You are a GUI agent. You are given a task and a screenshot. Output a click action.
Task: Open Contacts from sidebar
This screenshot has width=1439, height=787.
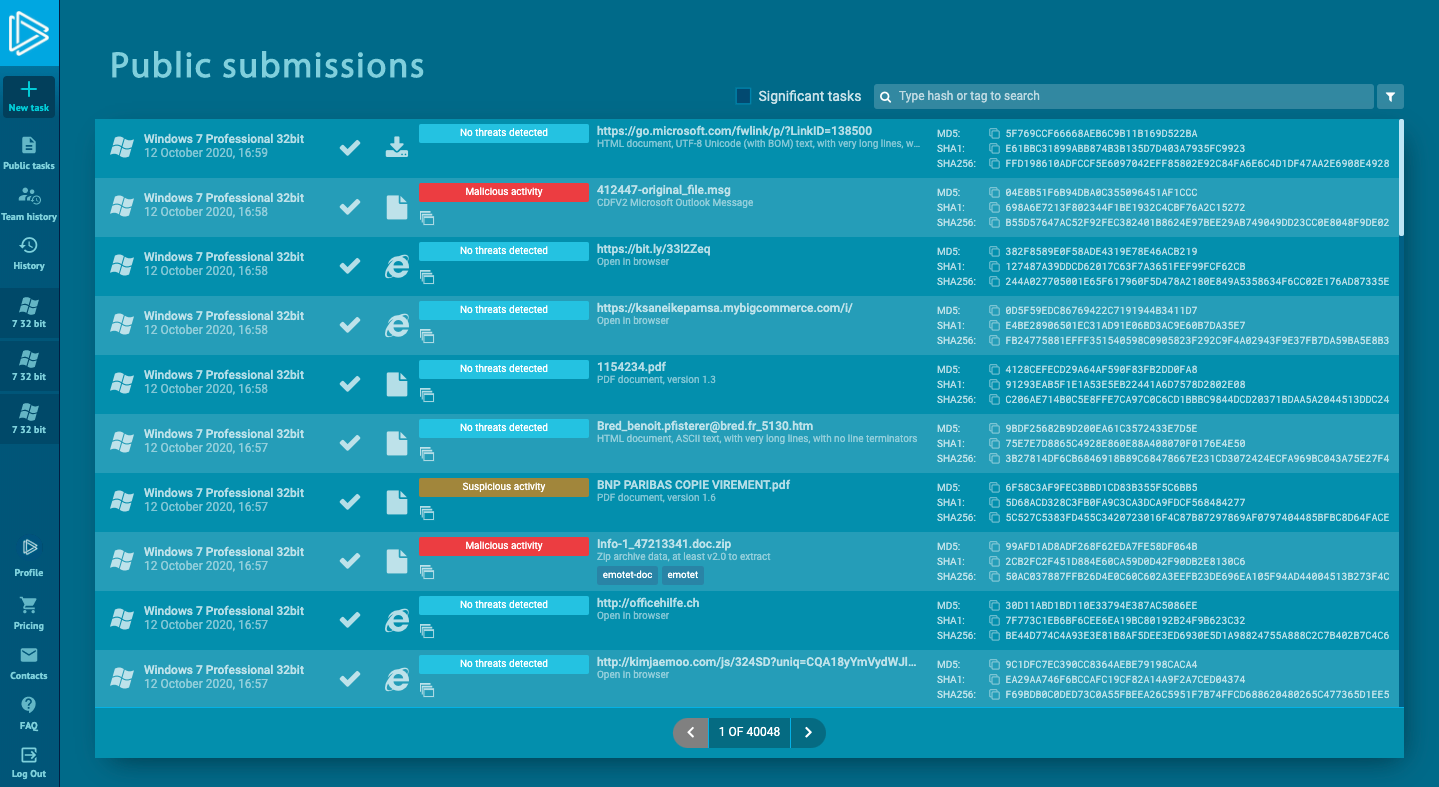point(29,663)
